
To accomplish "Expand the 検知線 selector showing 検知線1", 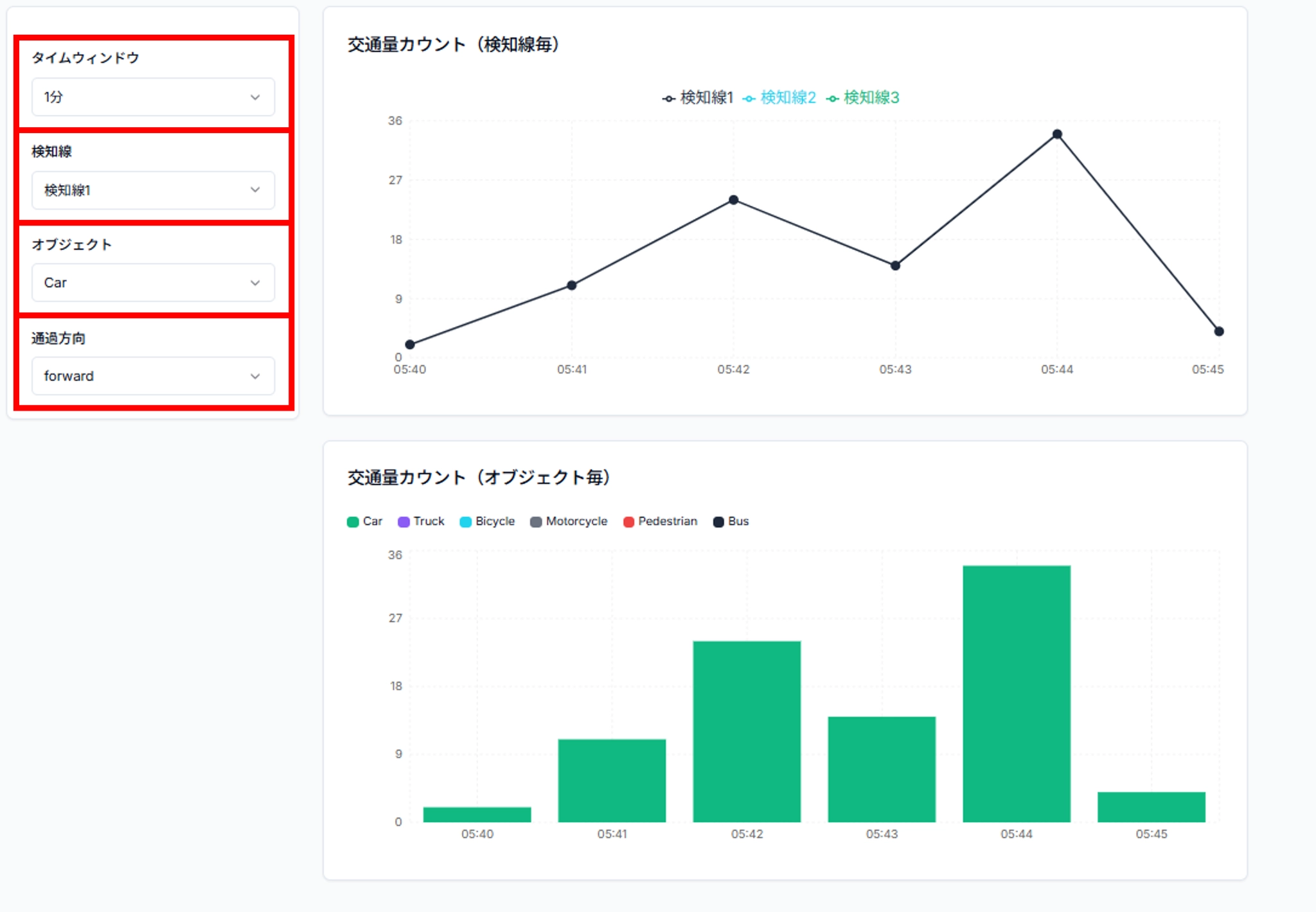I will 153,190.
